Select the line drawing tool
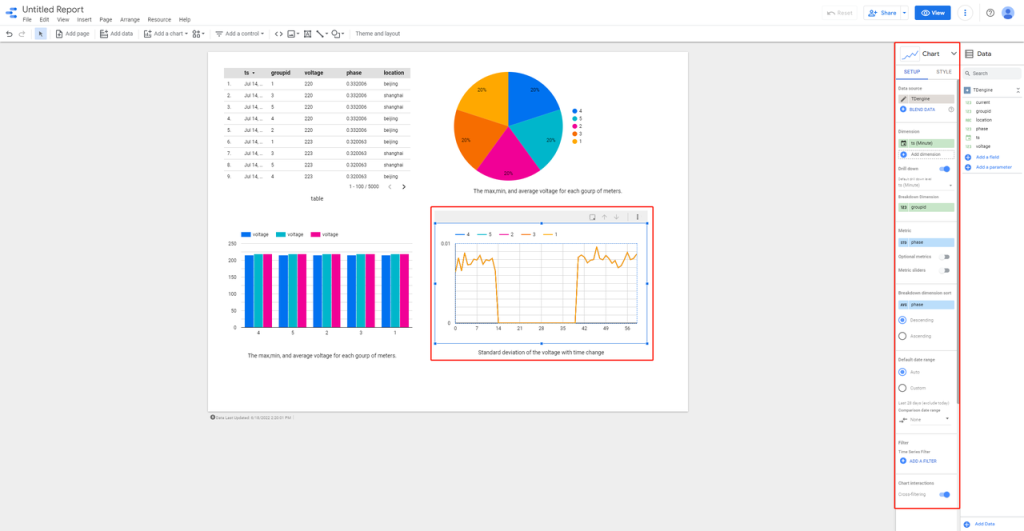Screen dimensions: 1024x531 [x=320, y=33]
